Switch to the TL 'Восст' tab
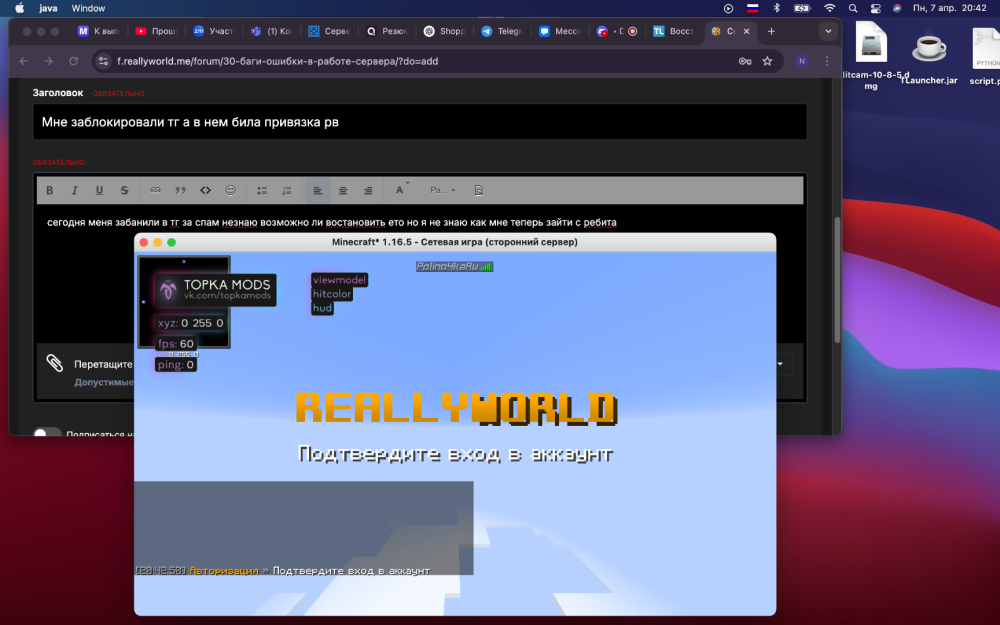 (x=673, y=31)
